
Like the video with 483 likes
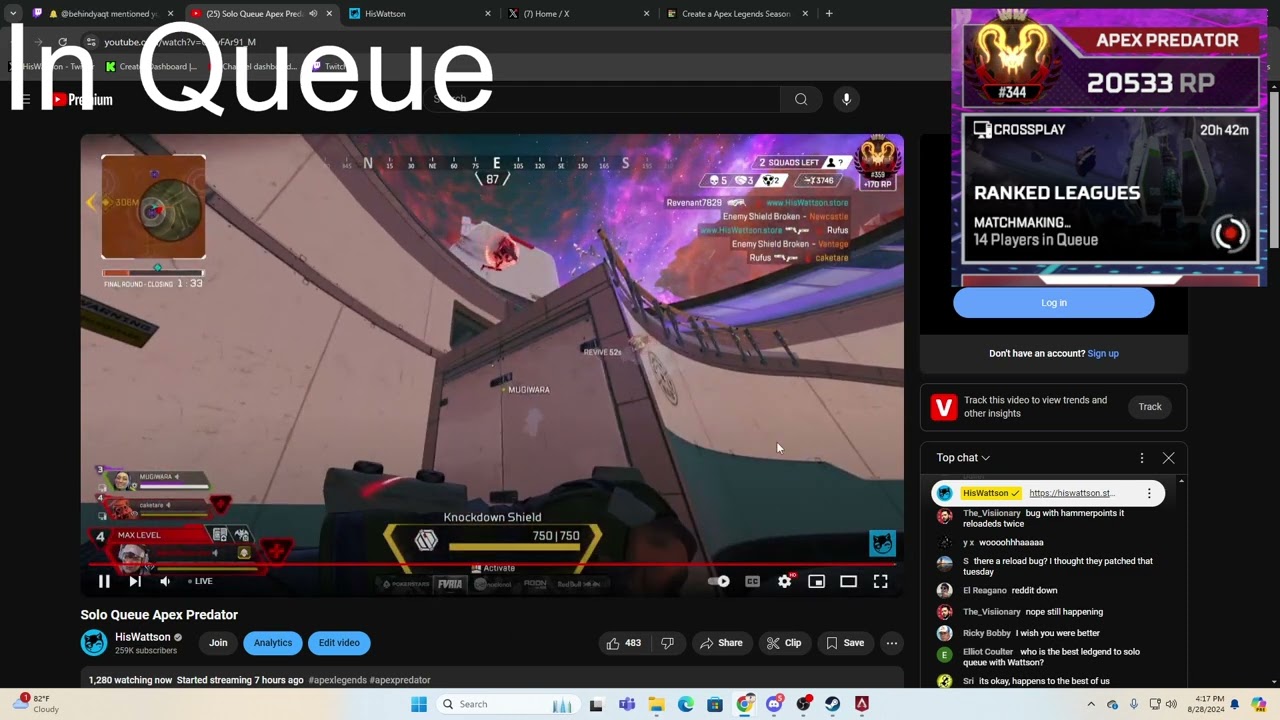click(x=624, y=643)
